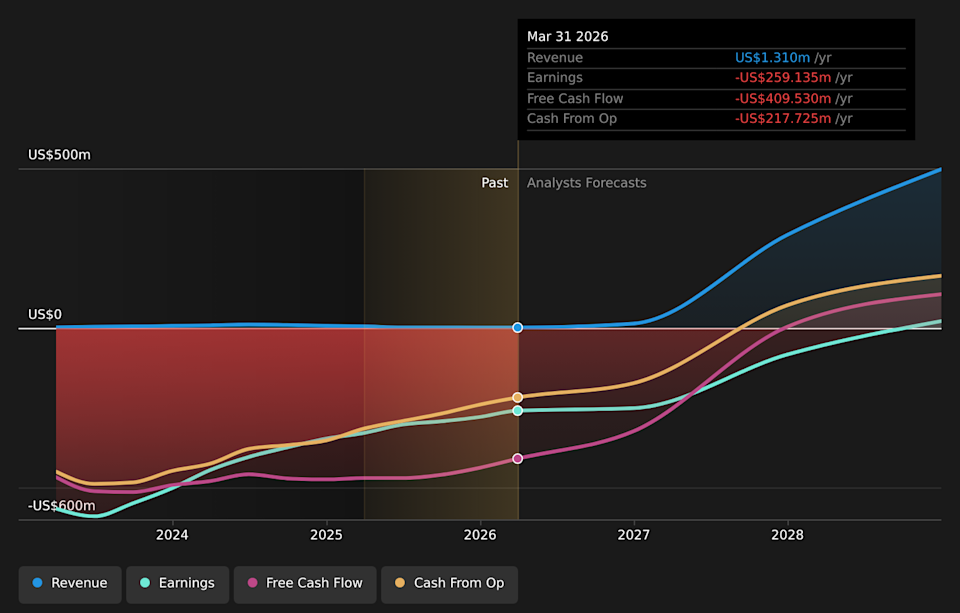Click the US$0 y-axis label
Viewport: 960px width, 613px height.
point(45,315)
